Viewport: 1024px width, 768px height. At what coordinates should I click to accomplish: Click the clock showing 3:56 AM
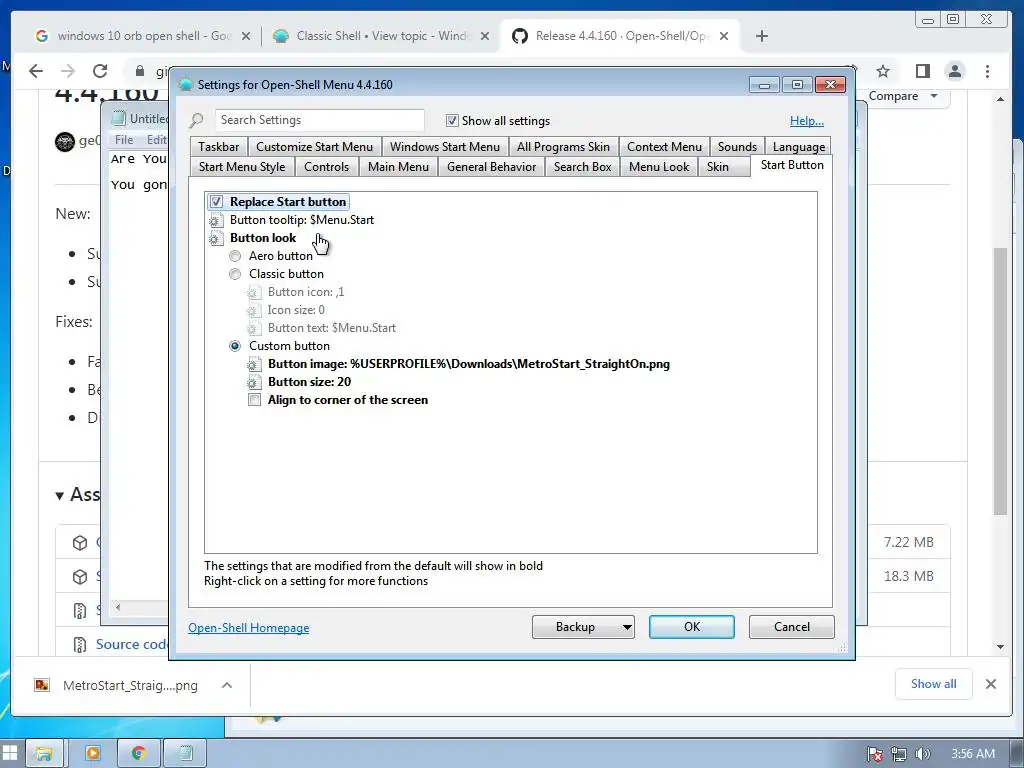coord(972,754)
